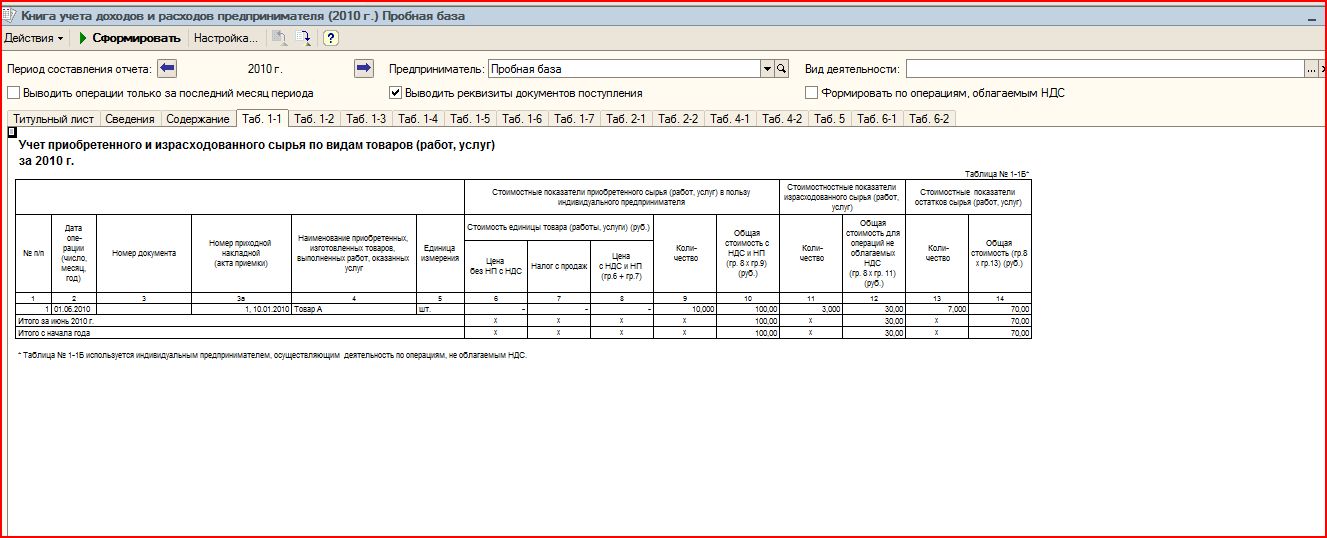The width and height of the screenshot is (1327, 538).
Task: Click the small marker above the report title
Action: [12, 132]
